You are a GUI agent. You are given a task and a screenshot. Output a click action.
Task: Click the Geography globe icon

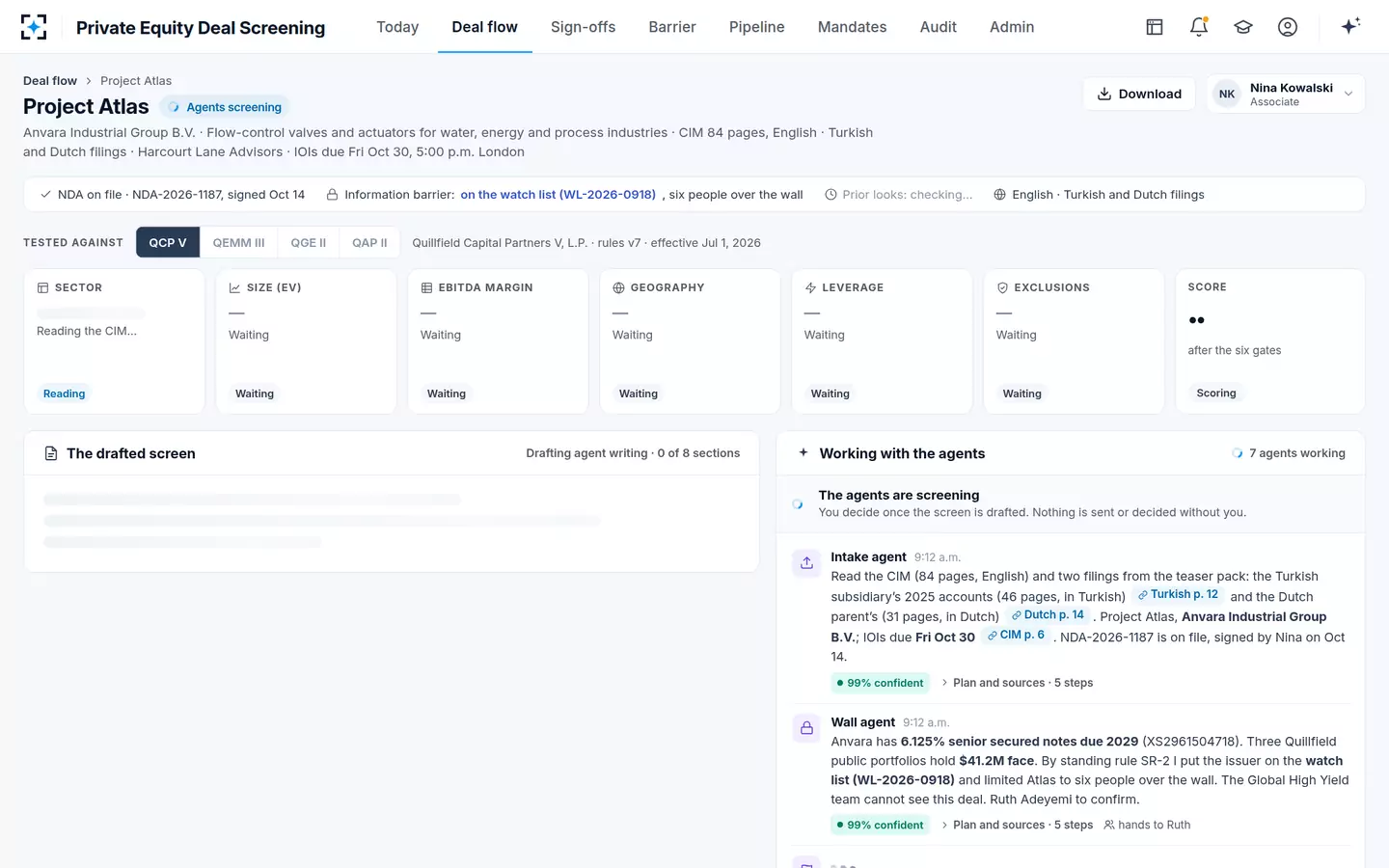pos(618,287)
